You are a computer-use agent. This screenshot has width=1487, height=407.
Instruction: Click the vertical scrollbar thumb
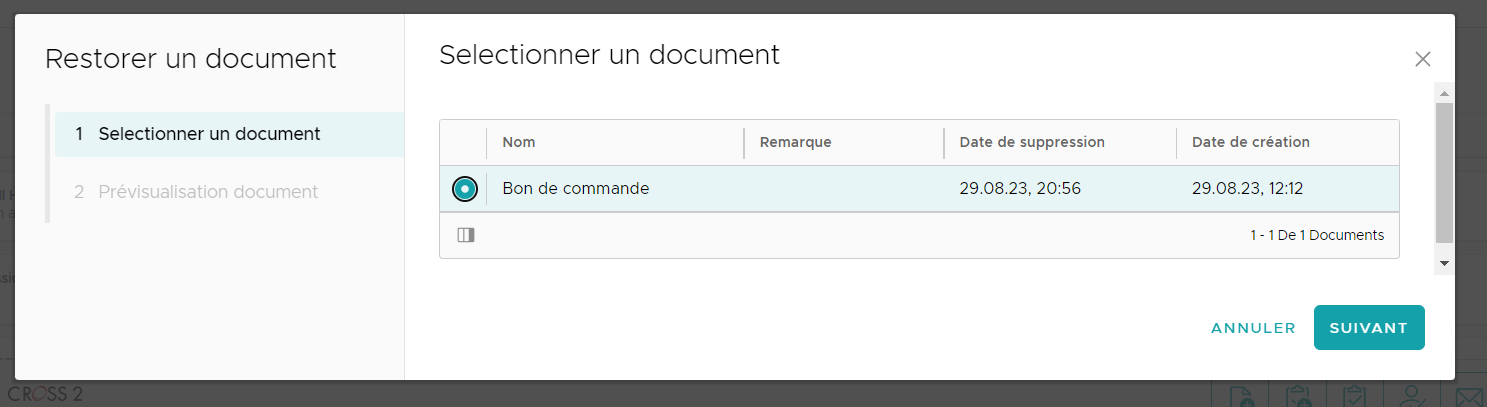pos(1444,172)
